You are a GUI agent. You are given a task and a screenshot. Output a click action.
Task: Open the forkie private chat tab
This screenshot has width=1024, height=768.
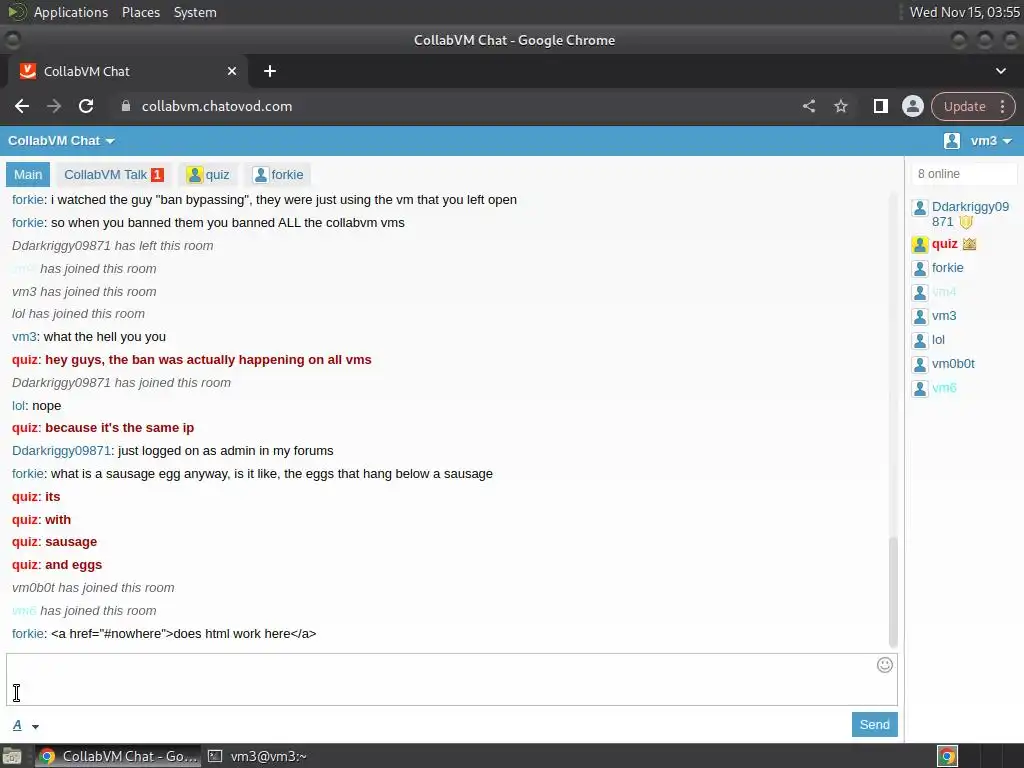point(278,174)
